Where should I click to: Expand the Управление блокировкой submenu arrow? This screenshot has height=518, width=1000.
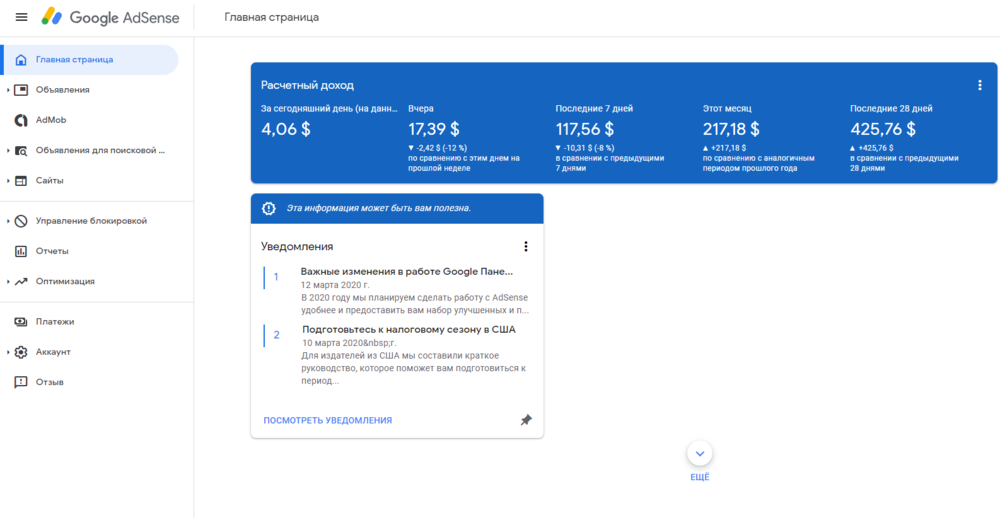tap(8, 221)
